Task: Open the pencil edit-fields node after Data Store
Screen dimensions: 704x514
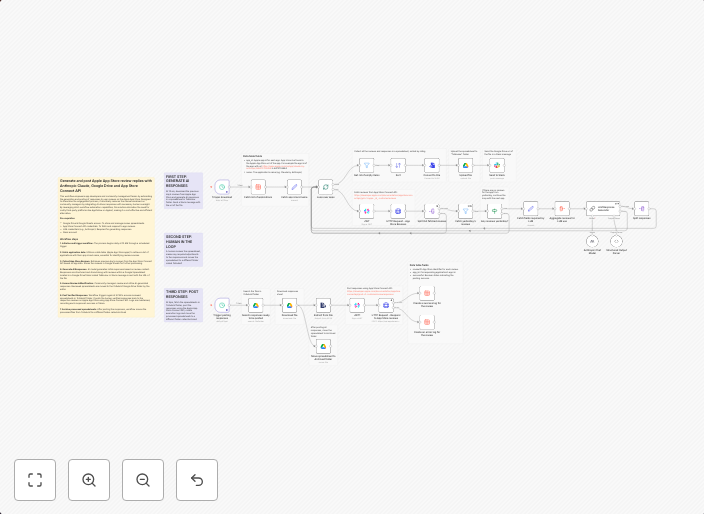Action: [x=294, y=187]
